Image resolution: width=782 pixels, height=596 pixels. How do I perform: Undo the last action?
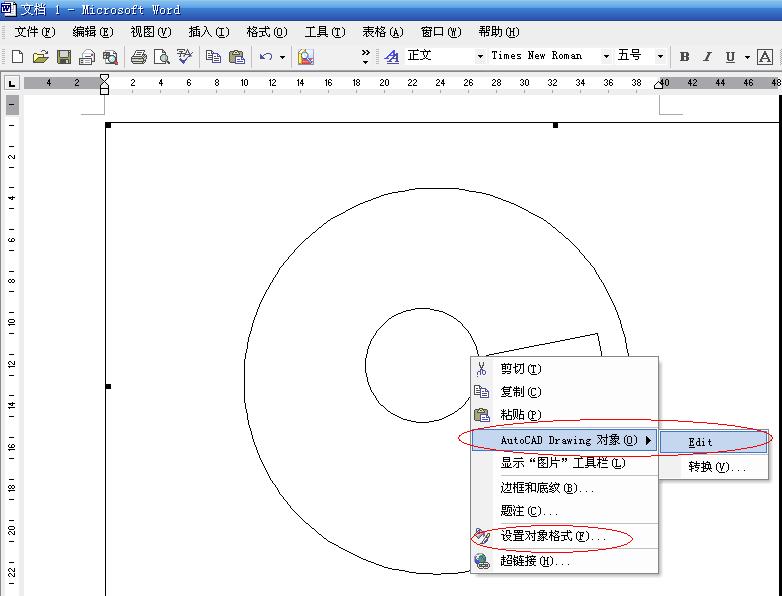[266, 57]
